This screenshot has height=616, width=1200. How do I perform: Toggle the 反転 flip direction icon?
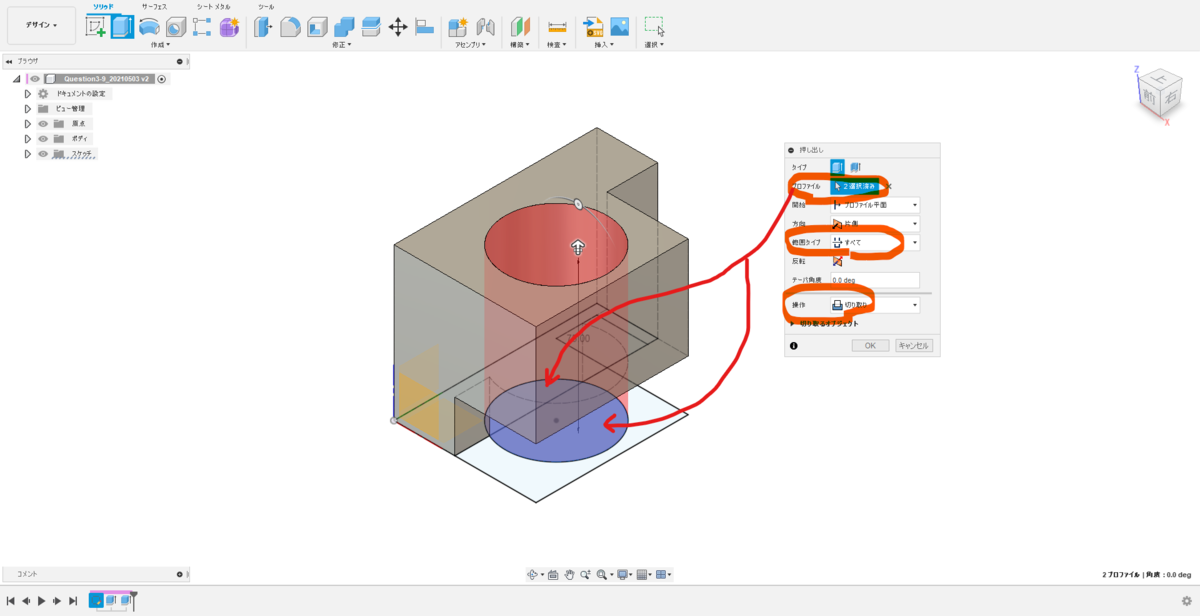coord(838,261)
